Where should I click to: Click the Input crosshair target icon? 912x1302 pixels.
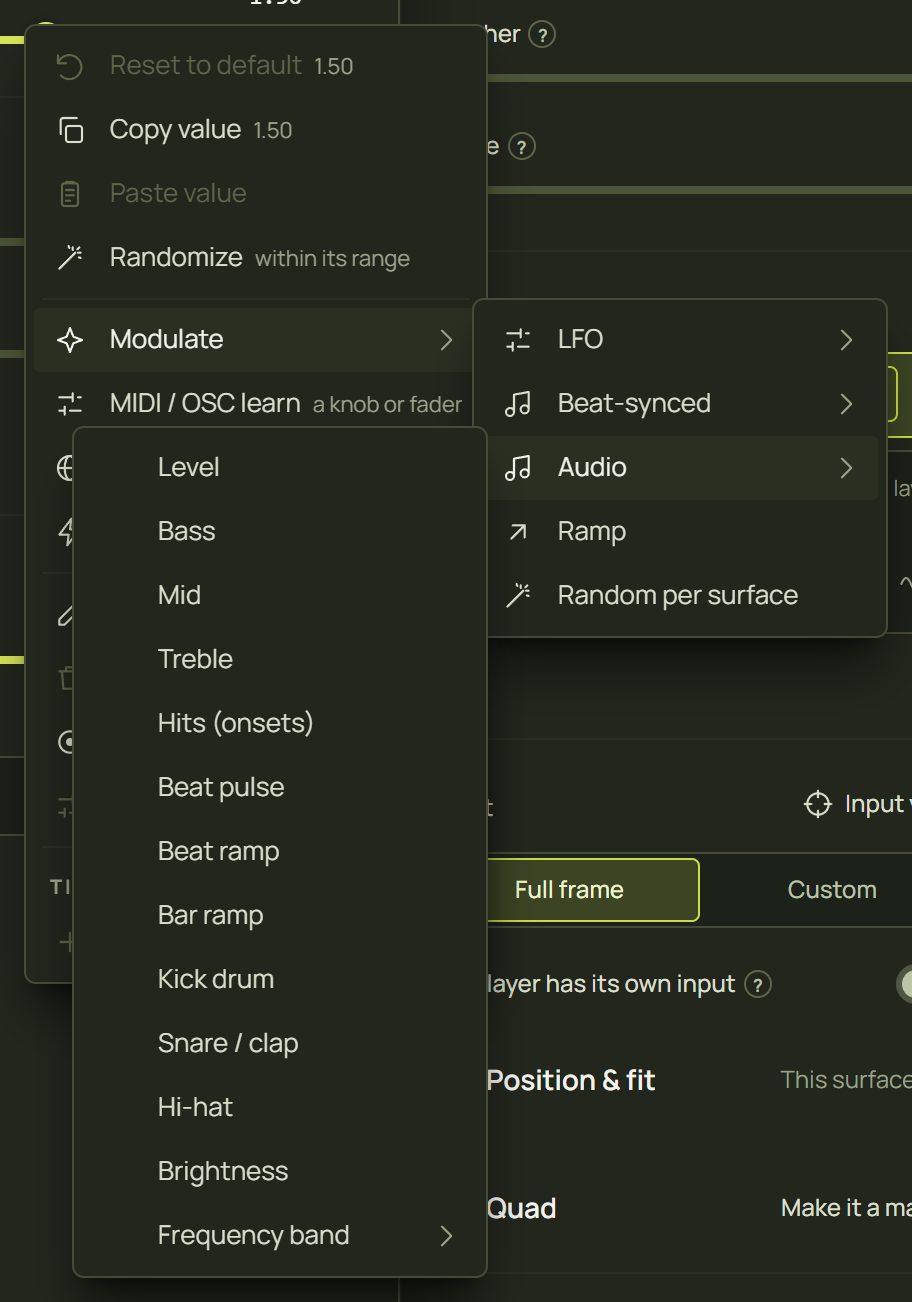pos(818,804)
